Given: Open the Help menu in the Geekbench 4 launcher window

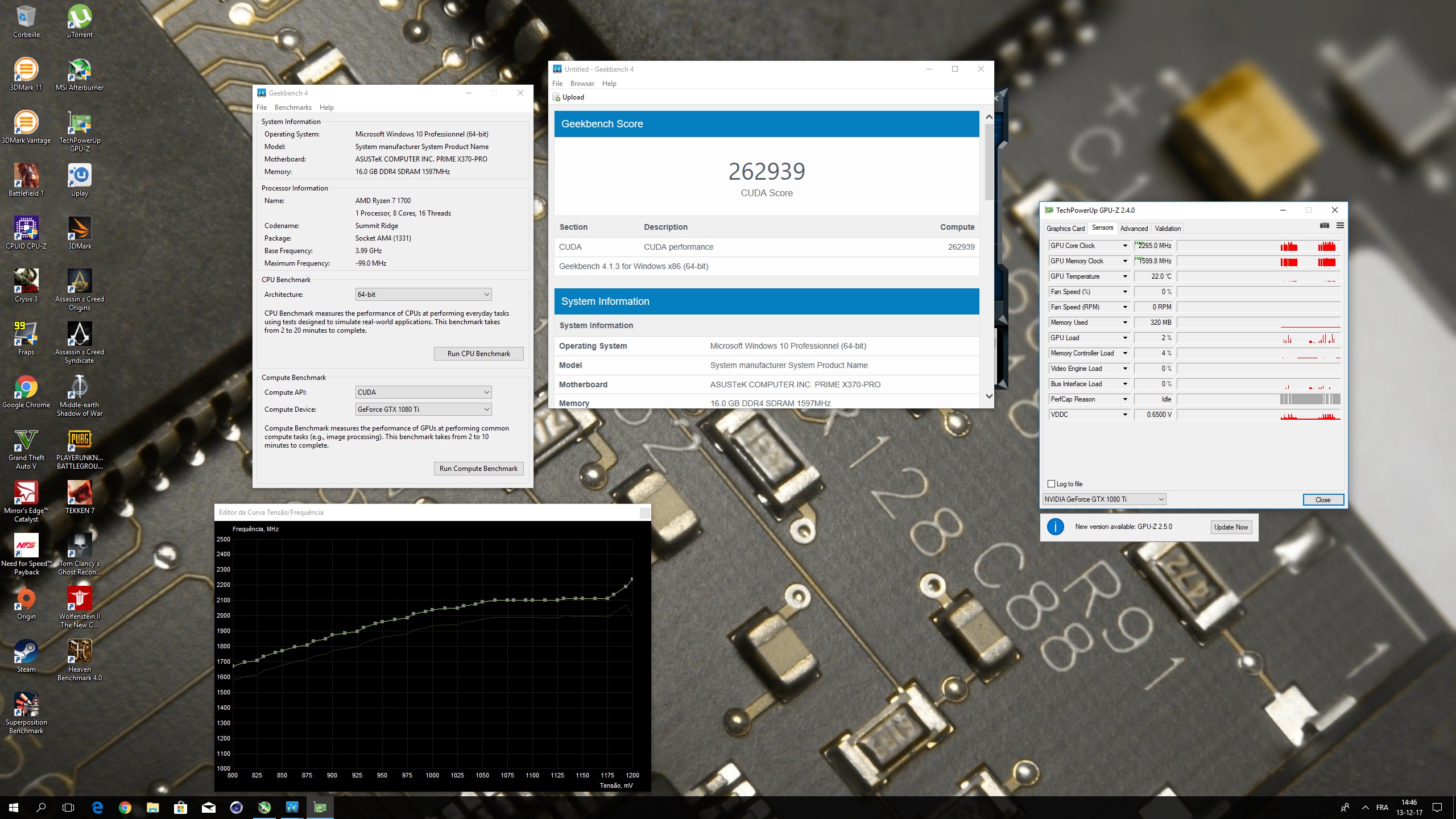Looking at the screenshot, I should coord(326,107).
